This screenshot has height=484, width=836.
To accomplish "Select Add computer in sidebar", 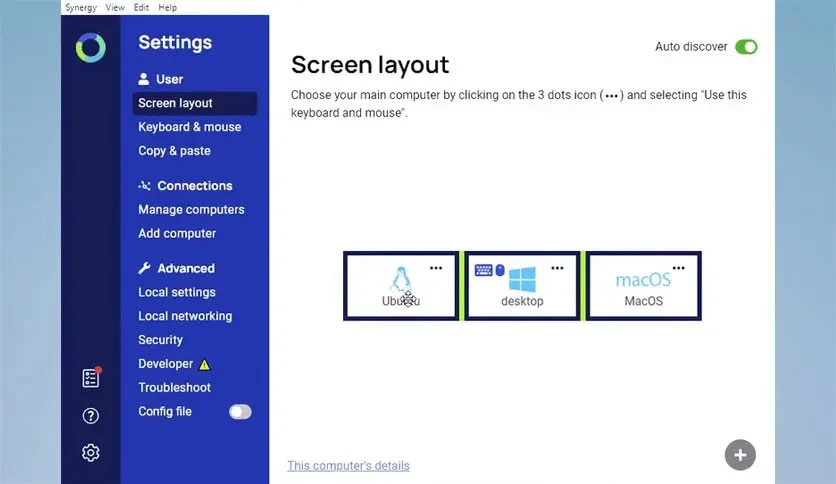I will 177,233.
